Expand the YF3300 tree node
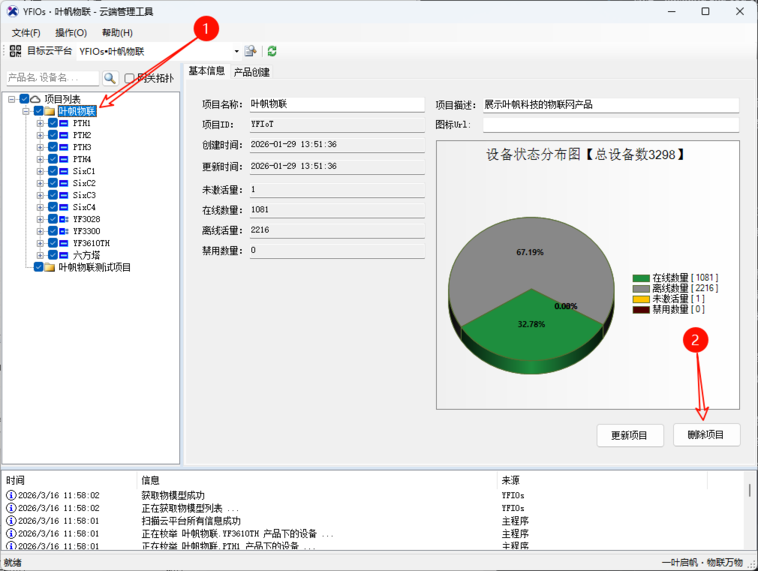Viewport: 758px width, 571px height. pos(40,231)
